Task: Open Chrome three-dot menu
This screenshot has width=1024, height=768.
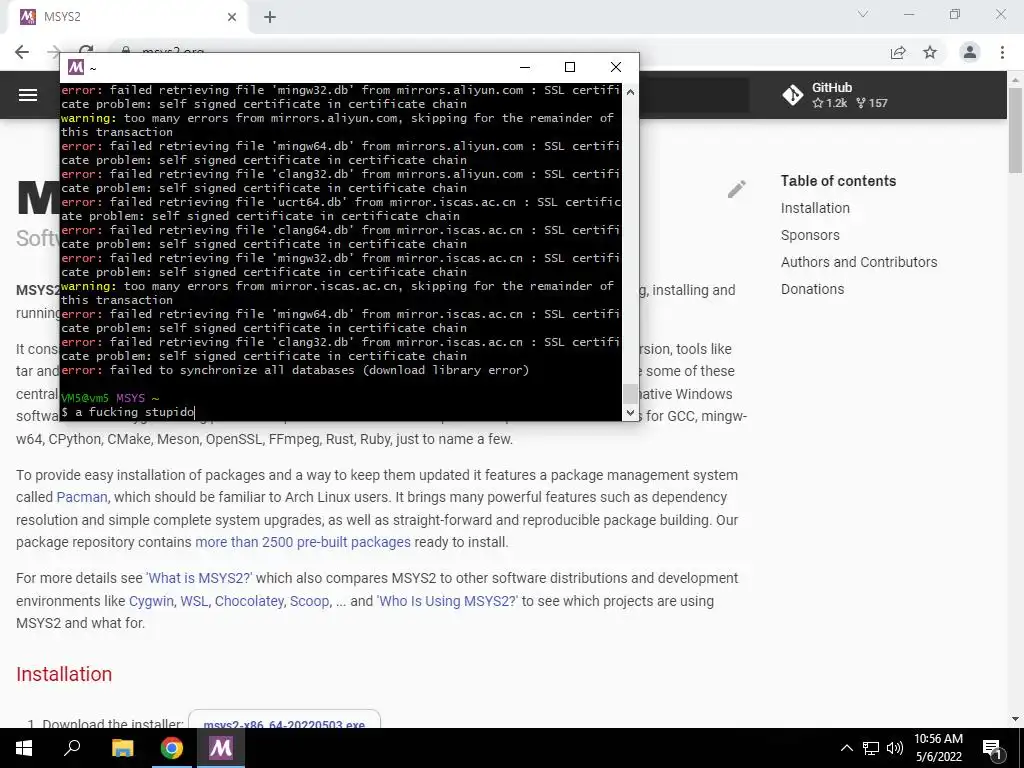Action: click(1002, 52)
